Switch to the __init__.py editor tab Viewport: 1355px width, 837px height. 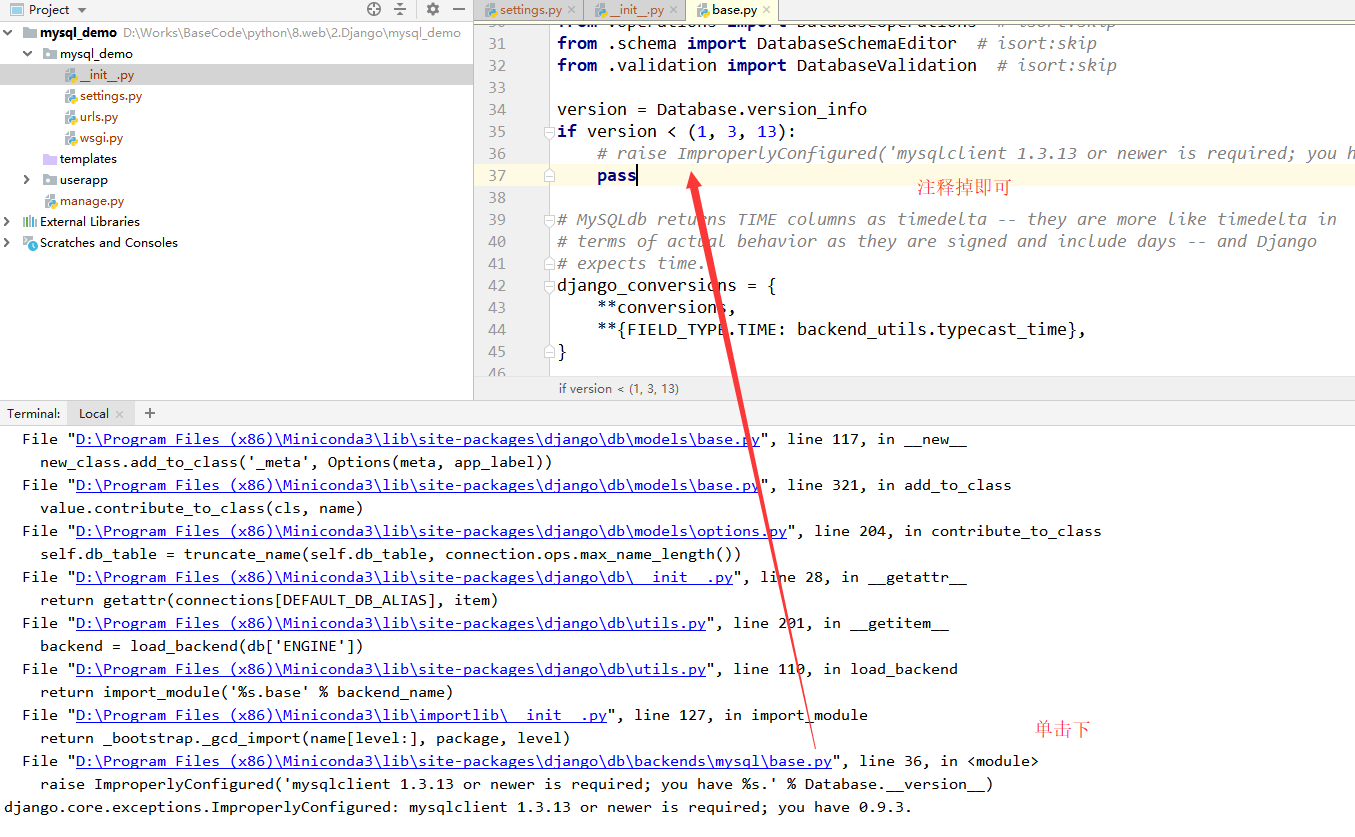tap(636, 10)
